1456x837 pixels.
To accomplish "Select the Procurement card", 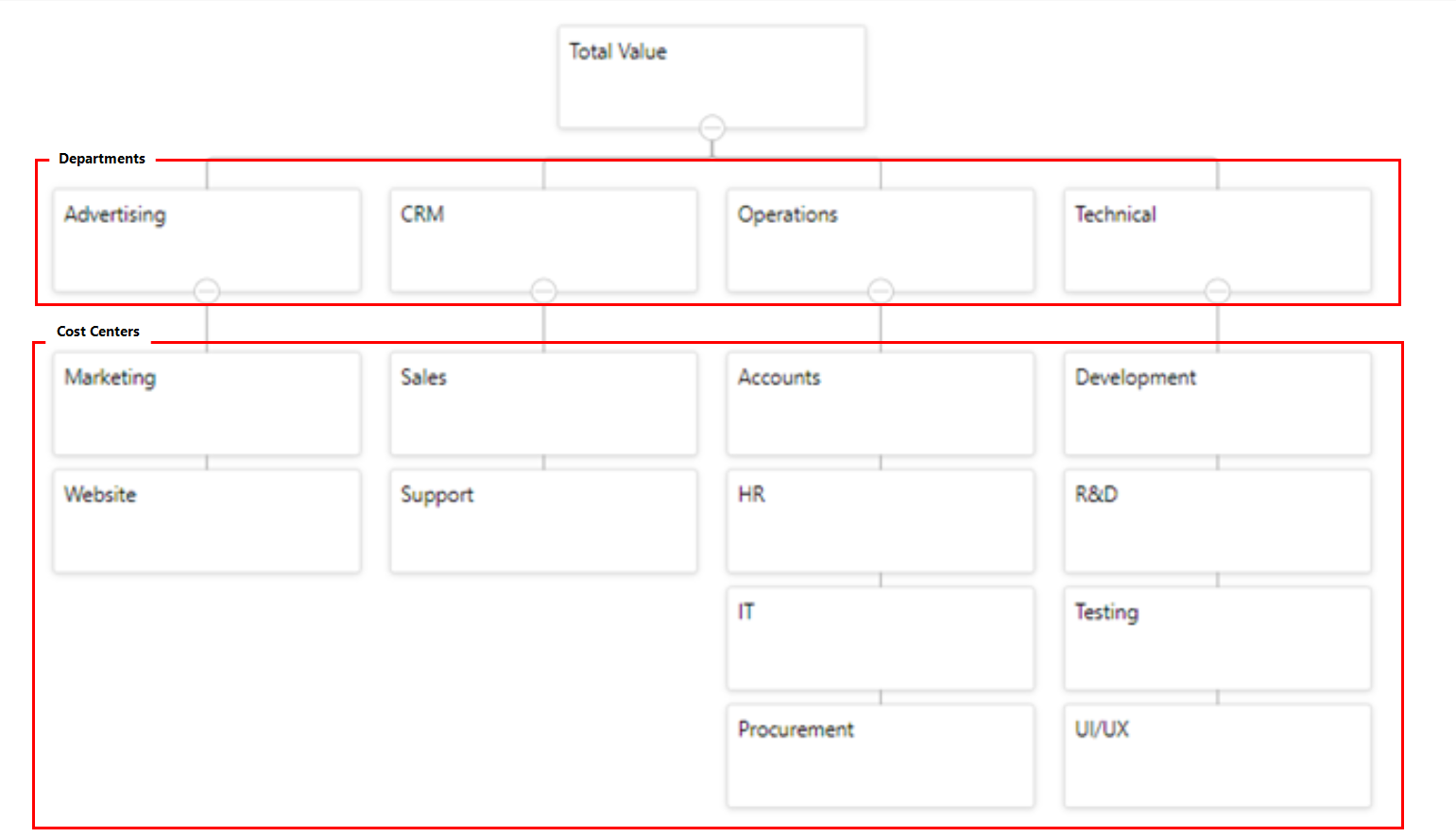I will (x=881, y=755).
